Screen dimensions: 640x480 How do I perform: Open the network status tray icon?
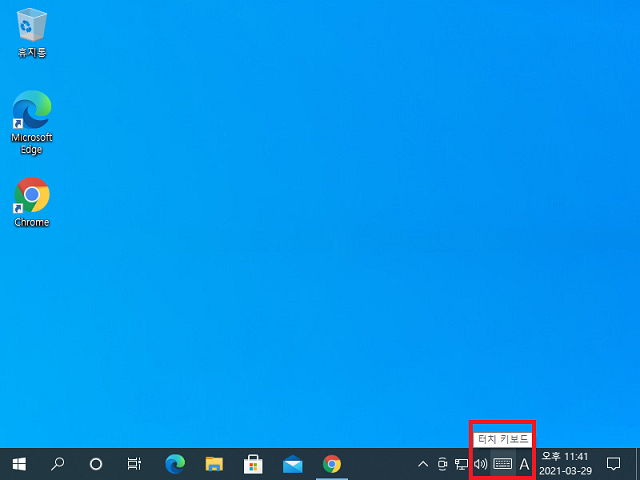click(x=462, y=464)
